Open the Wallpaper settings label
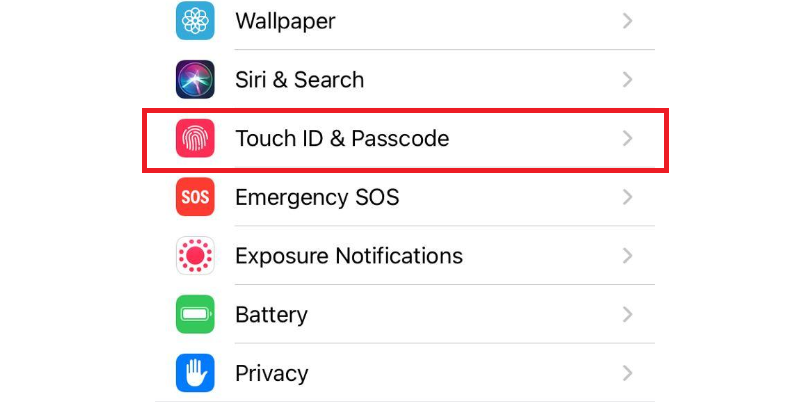Viewport: 802px width, 402px height. (285, 21)
